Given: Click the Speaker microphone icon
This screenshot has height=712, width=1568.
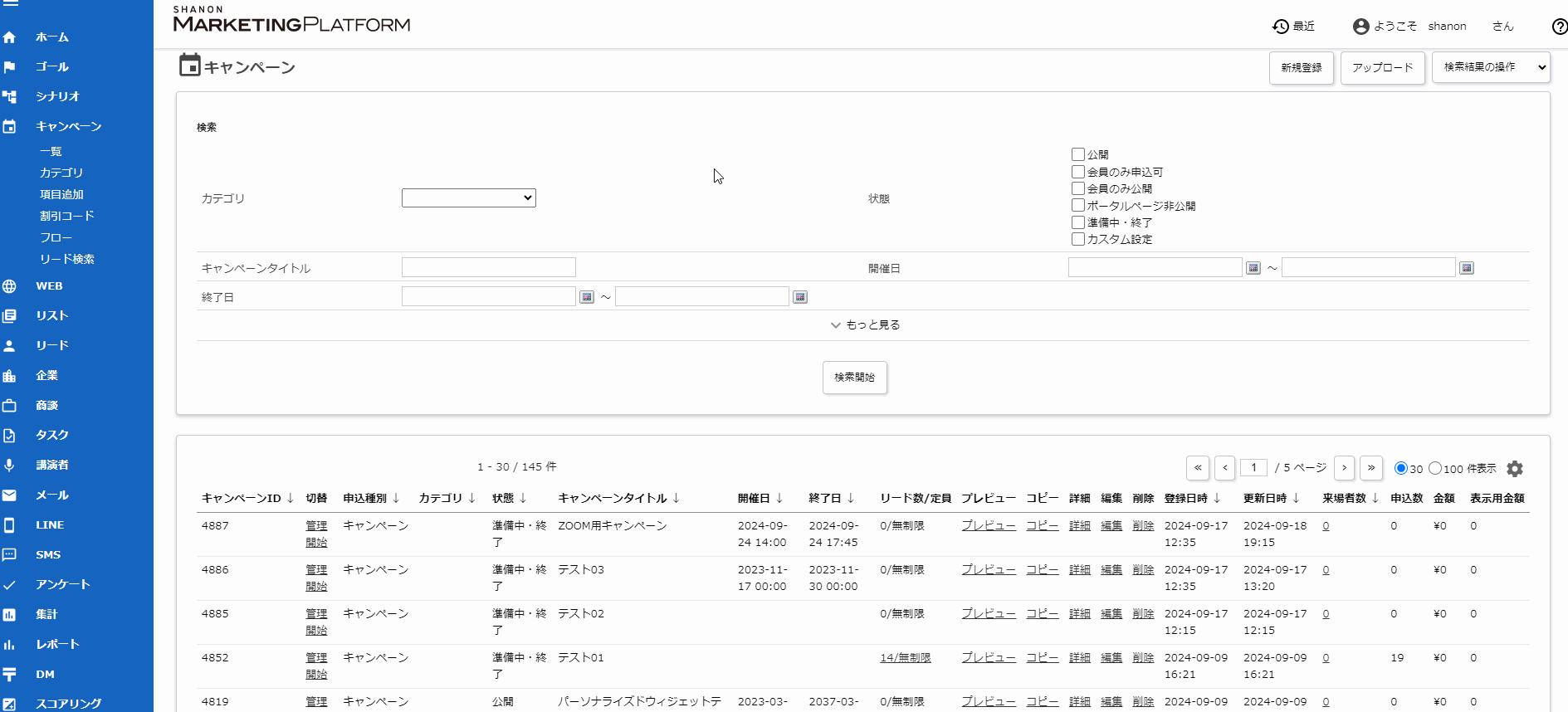Looking at the screenshot, I should pyautogui.click(x=9, y=466).
